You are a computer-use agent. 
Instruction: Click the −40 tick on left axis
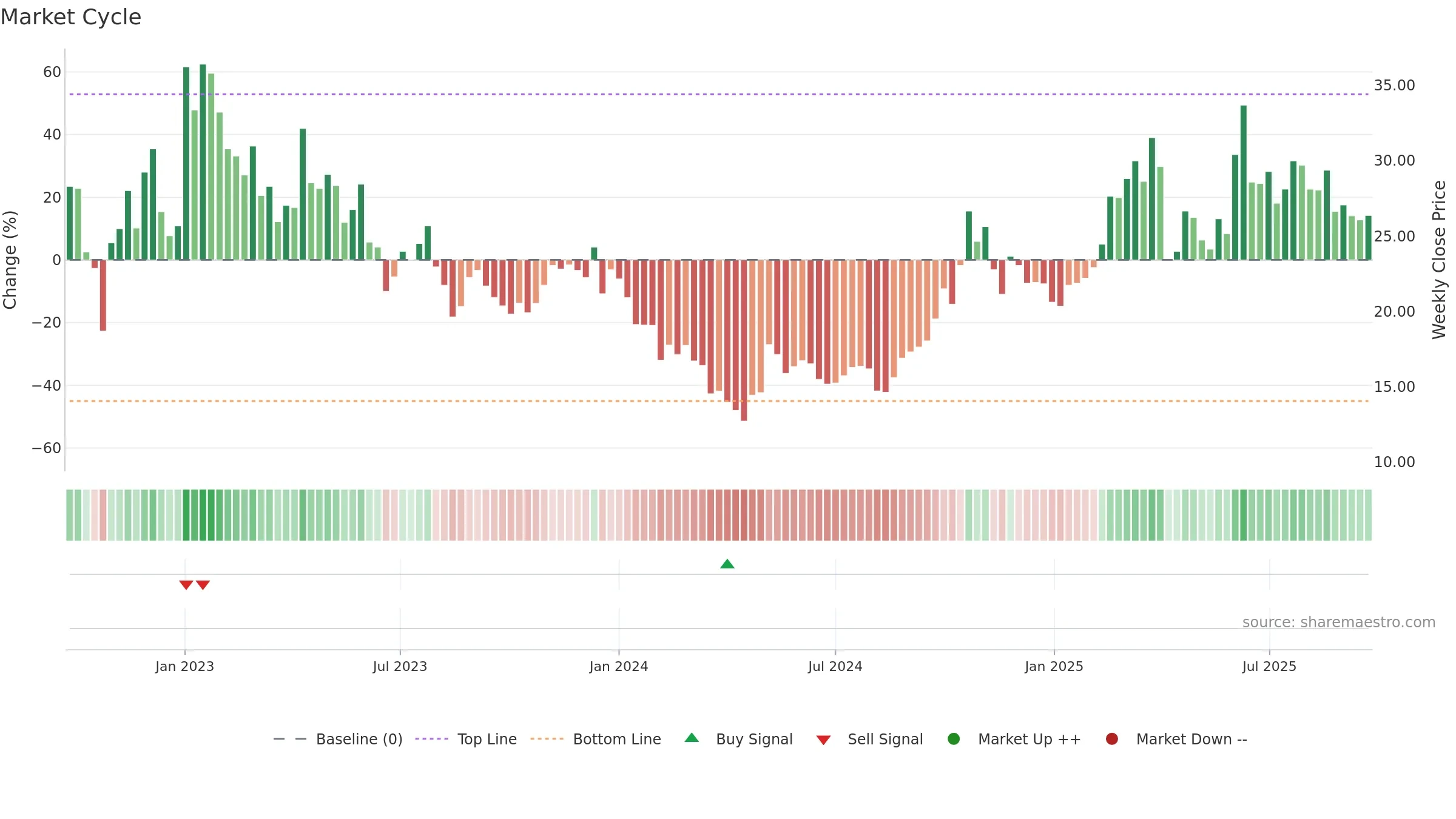(47, 386)
